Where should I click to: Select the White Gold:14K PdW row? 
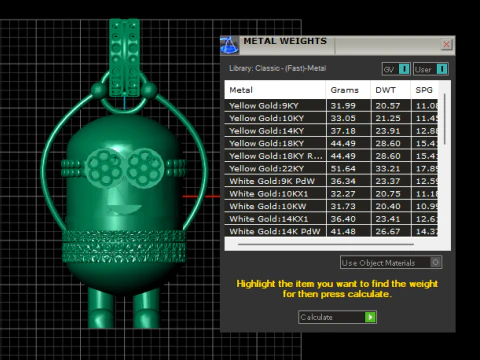click(331, 231)
